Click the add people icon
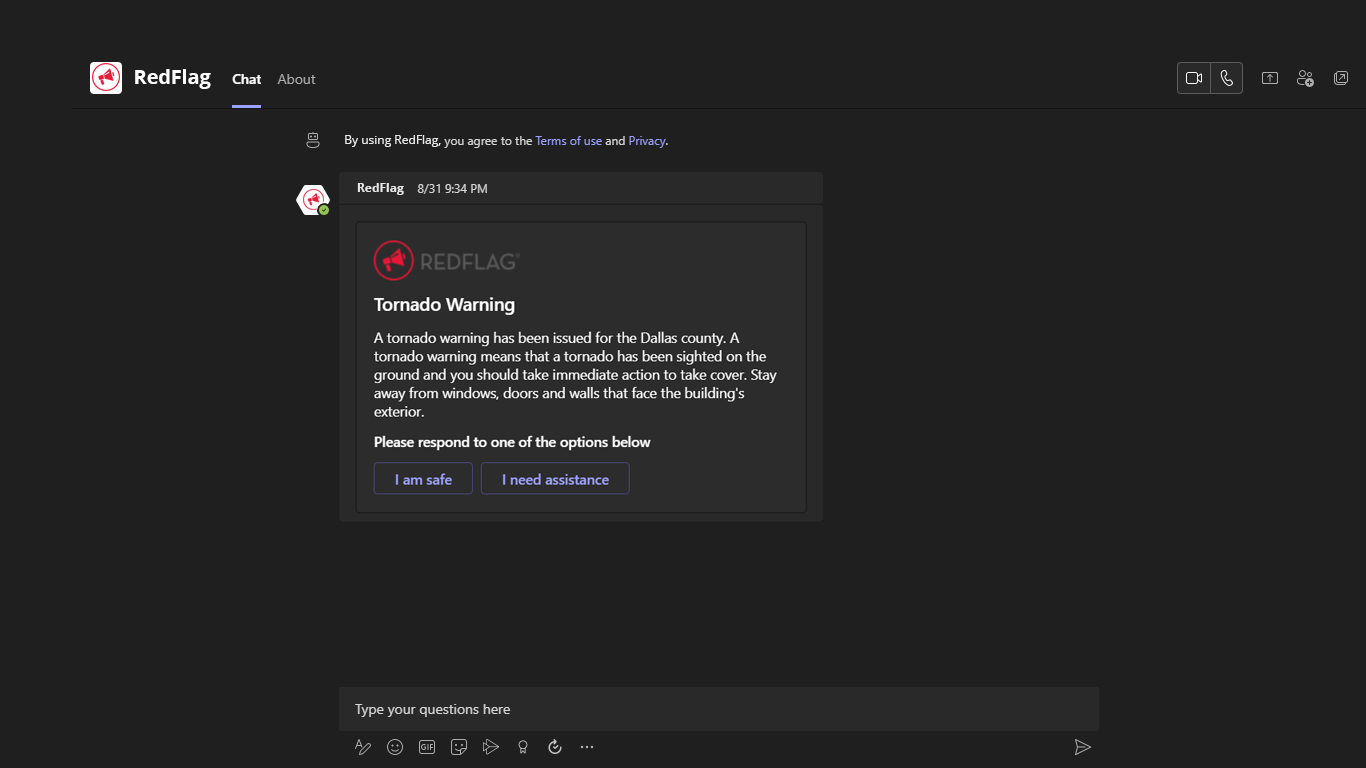The height and width of the screenshot is (768, 1366). [1305, 78]
